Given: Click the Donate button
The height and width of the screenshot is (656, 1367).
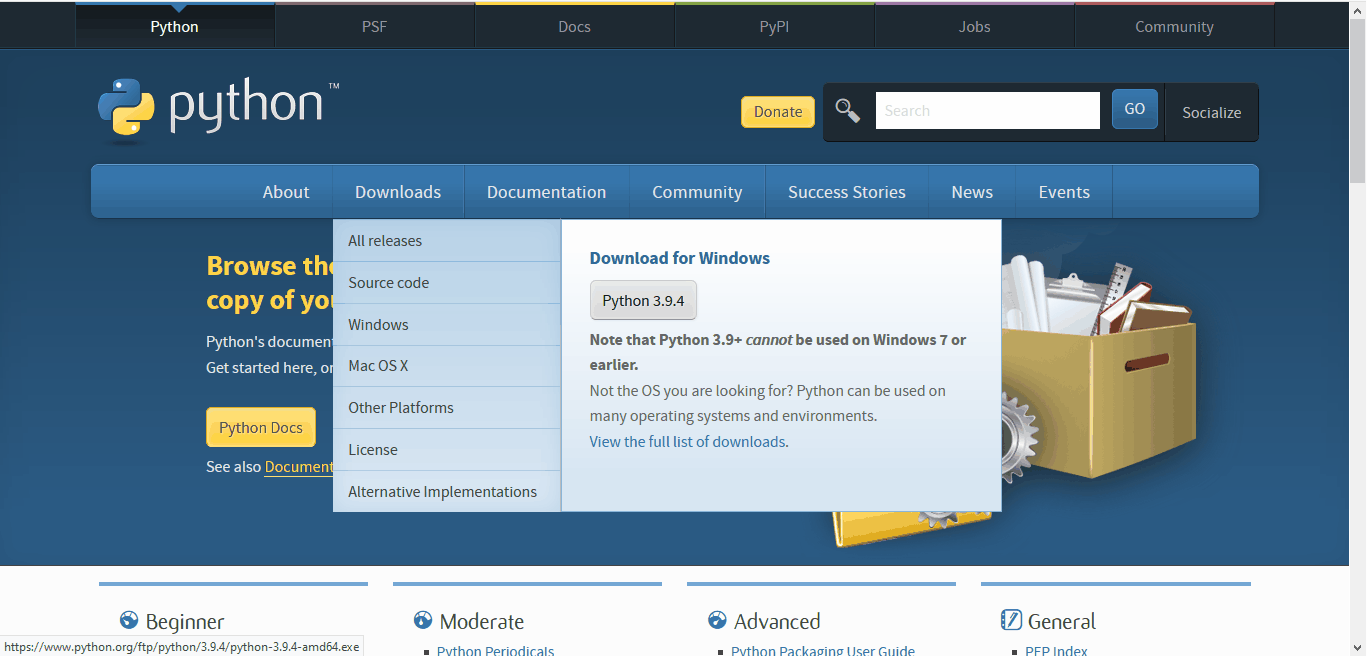Looking at the screenshot, I should tap(778, 112).
